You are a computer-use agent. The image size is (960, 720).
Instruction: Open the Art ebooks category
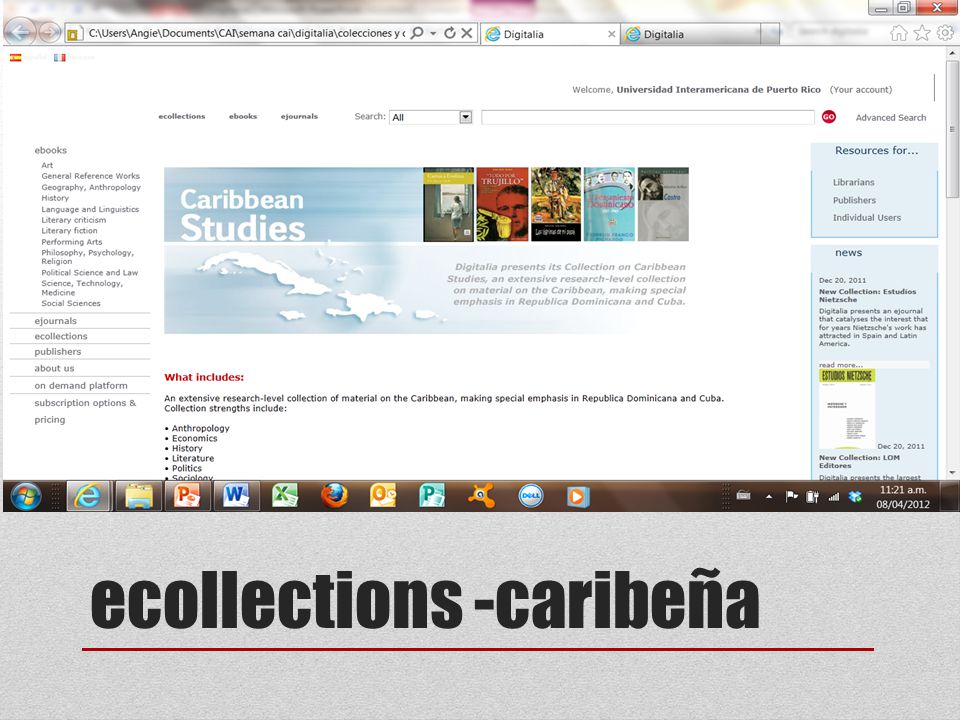47,165
